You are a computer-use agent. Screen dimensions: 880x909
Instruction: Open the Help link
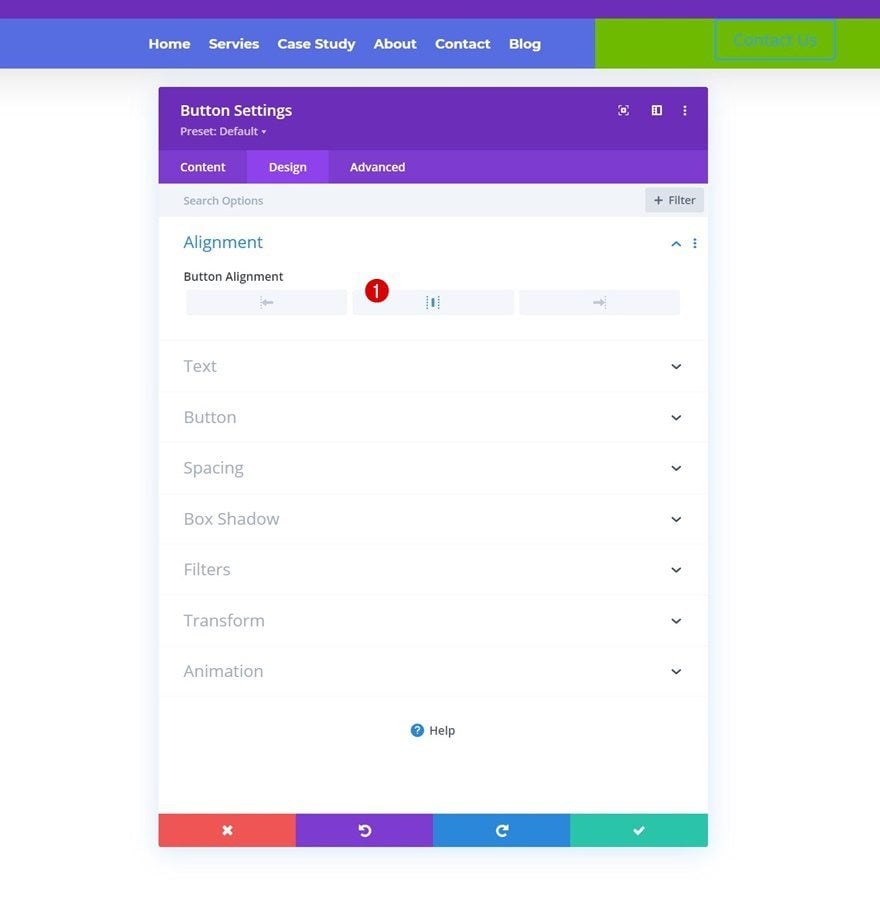click(x=433, y=731)
